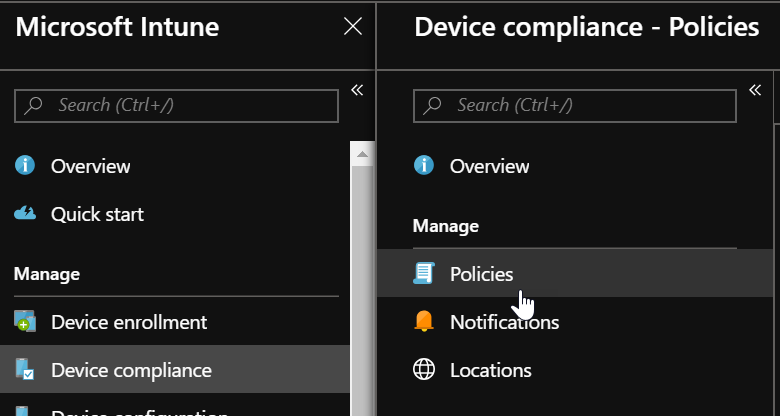
Task: Click the magnifier icon in Intune search
Action: coord(35,105)
